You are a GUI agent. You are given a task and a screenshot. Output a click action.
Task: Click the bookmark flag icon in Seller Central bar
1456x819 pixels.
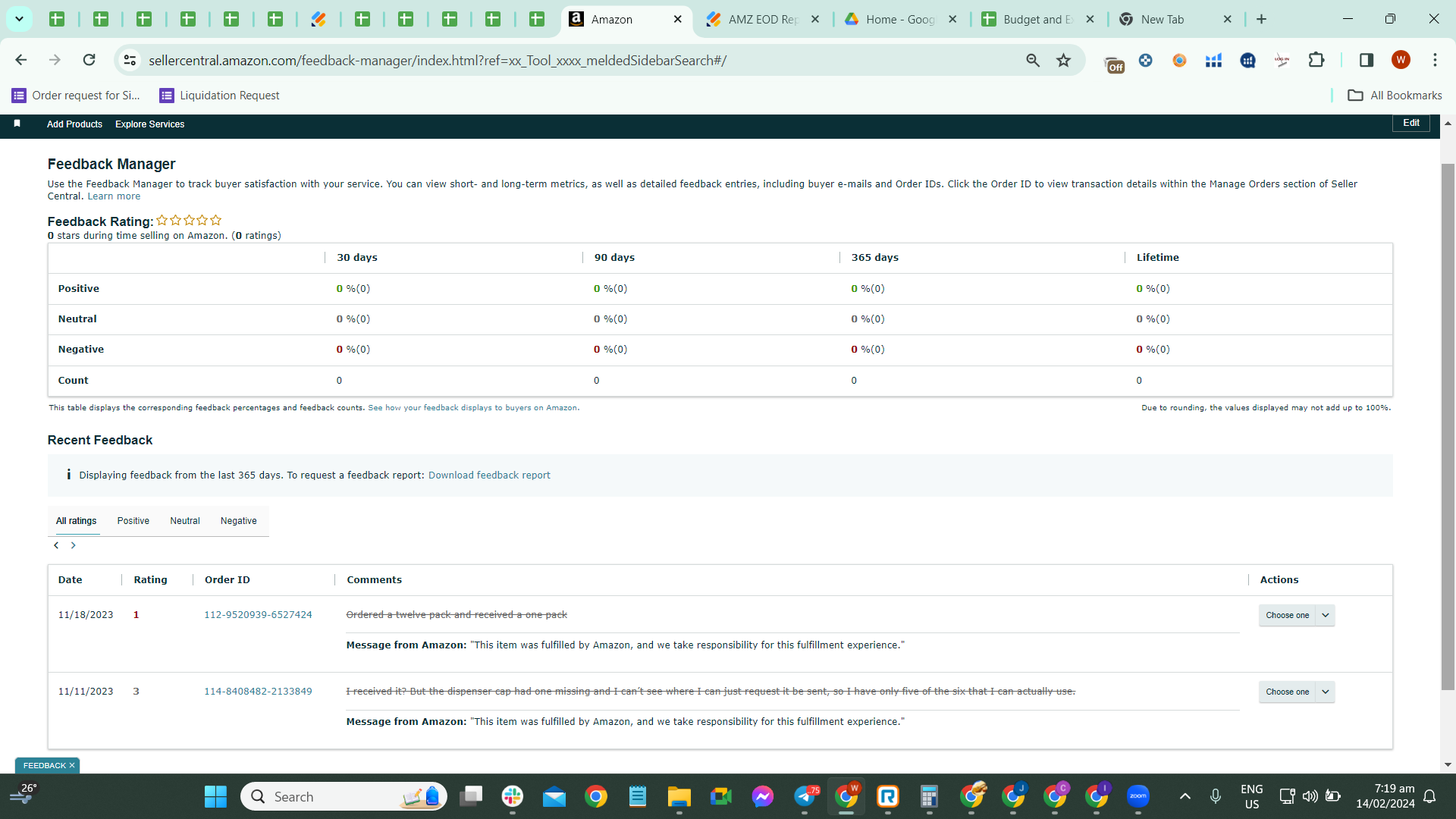(x=17, y=124)
